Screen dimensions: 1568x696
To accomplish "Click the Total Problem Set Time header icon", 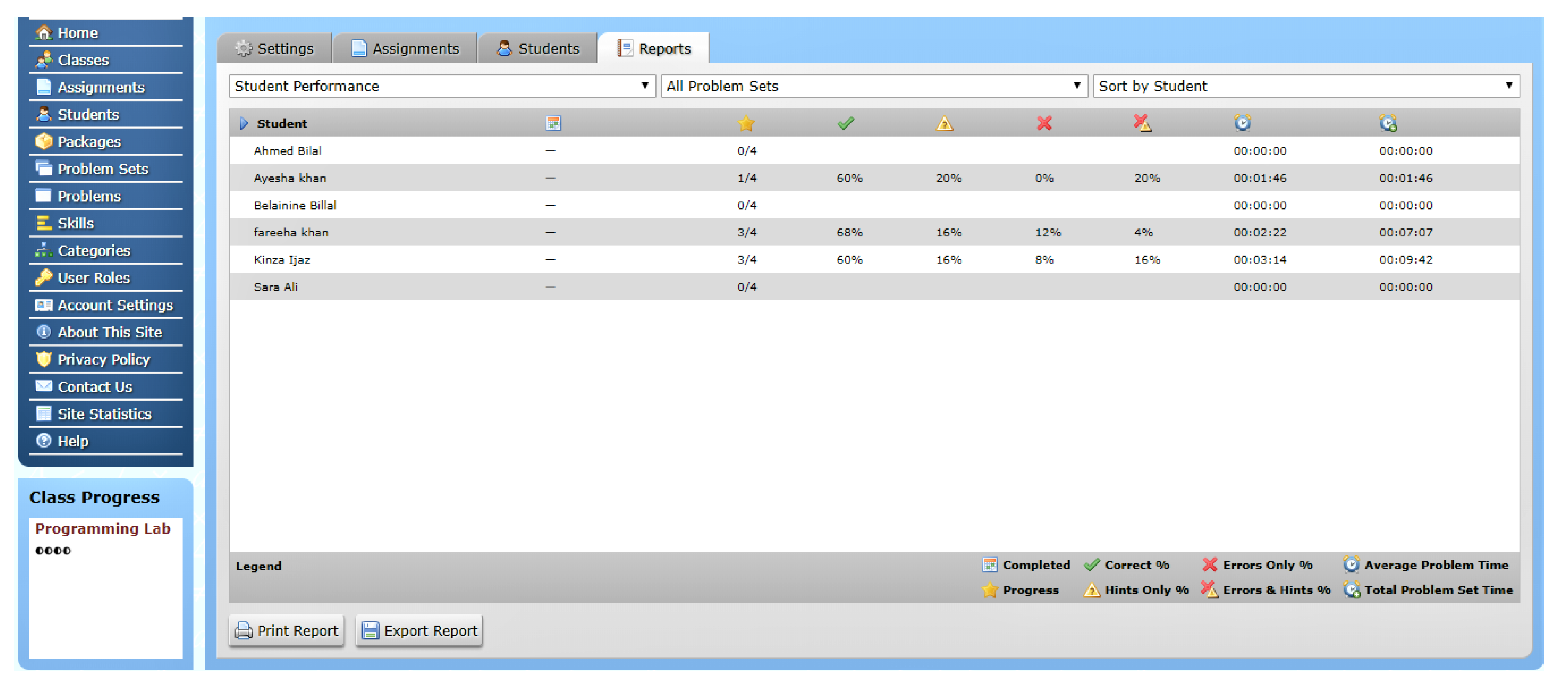I will (x=1387, y=124).
